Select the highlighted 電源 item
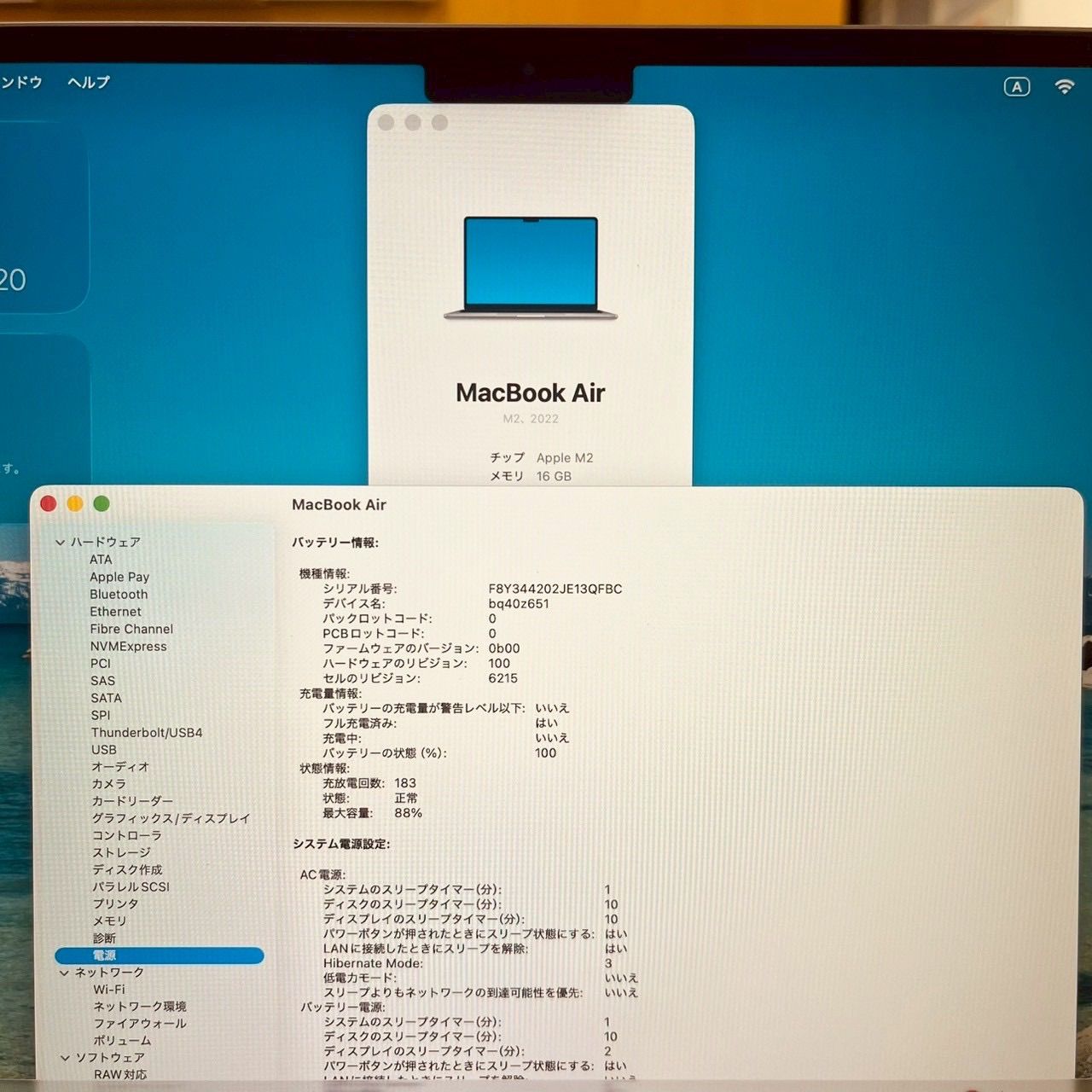This screenshot has width=1092, height=1092. [160, 955]
